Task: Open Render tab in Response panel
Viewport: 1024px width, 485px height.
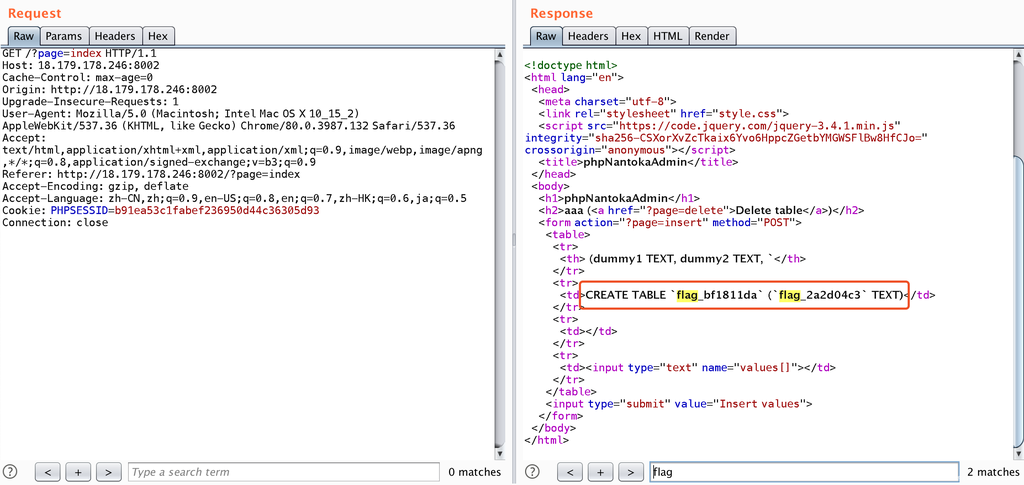Action: [712, 36]
